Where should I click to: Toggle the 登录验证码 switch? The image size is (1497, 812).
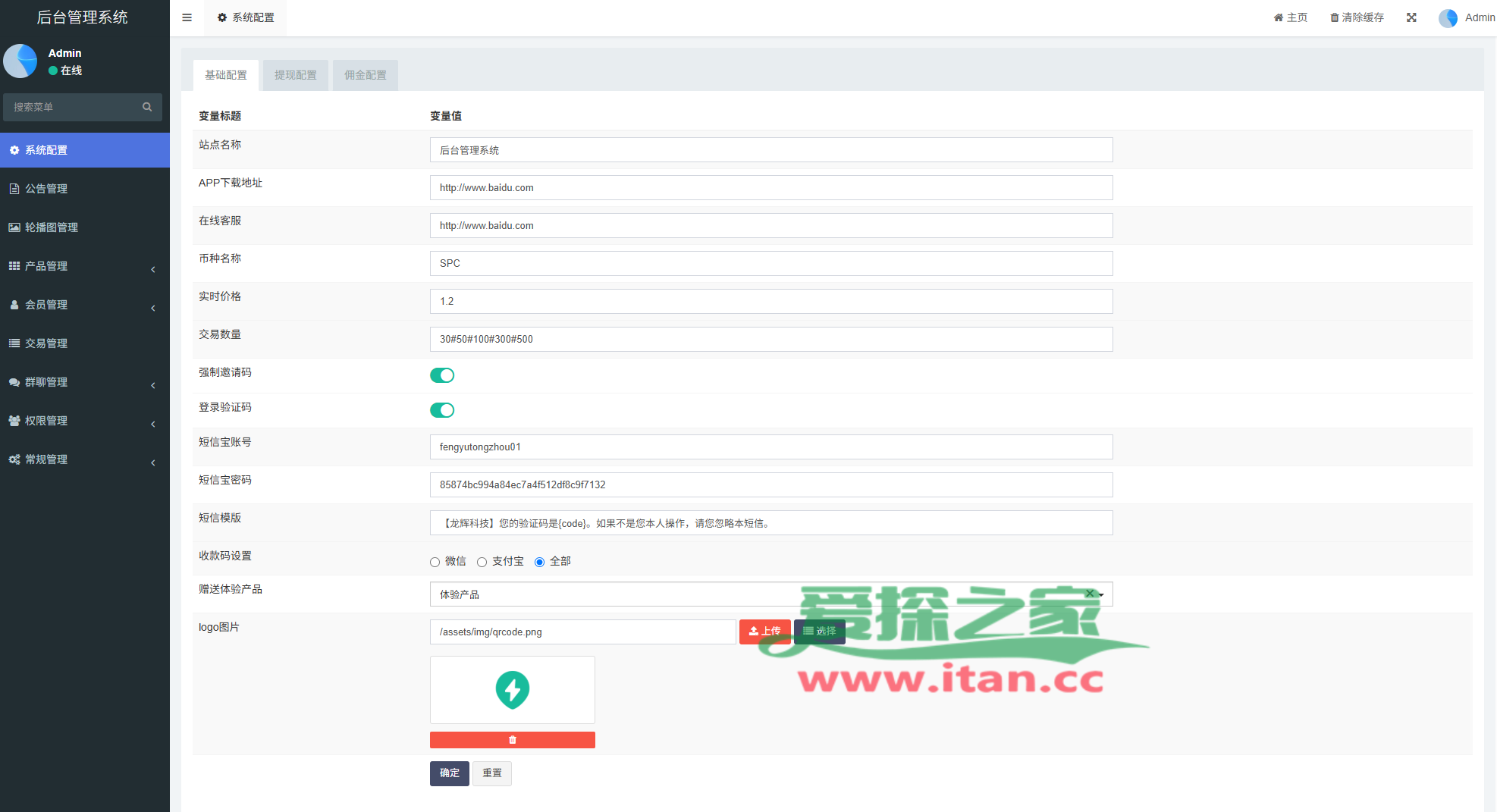[x=442, y=410]
